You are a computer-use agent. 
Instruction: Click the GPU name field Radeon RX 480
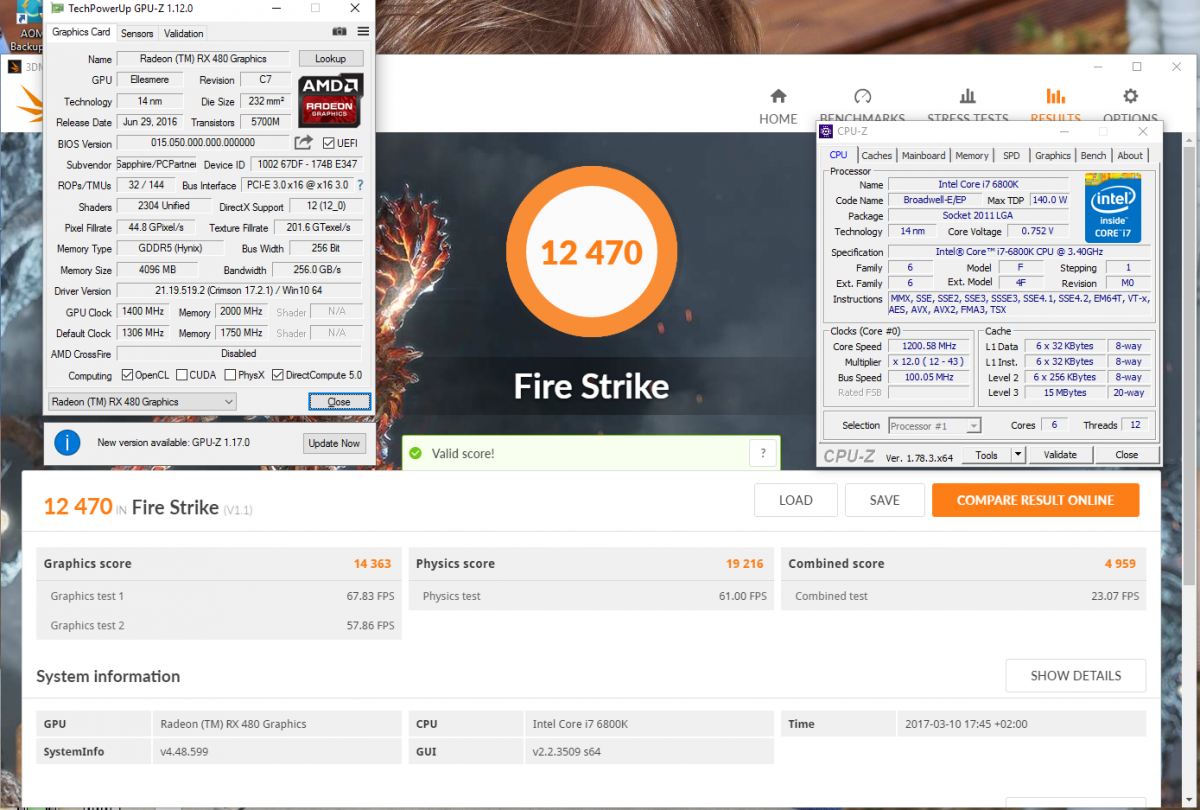point(203,59)
